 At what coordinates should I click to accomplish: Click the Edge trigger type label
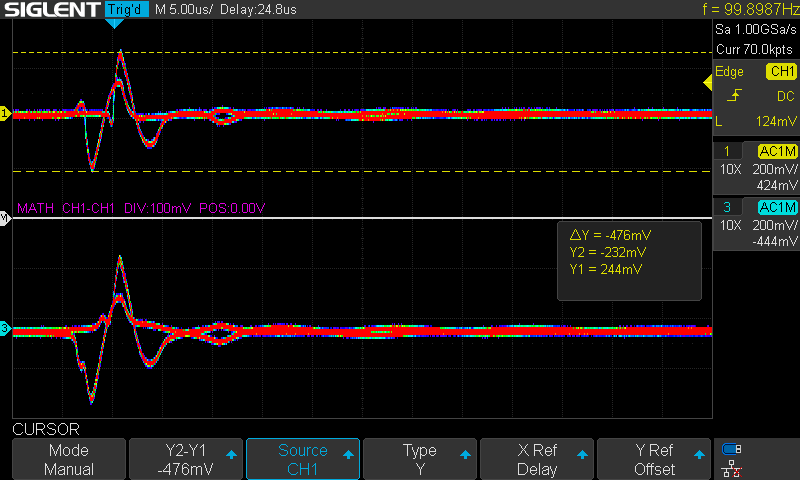(729, 72)
